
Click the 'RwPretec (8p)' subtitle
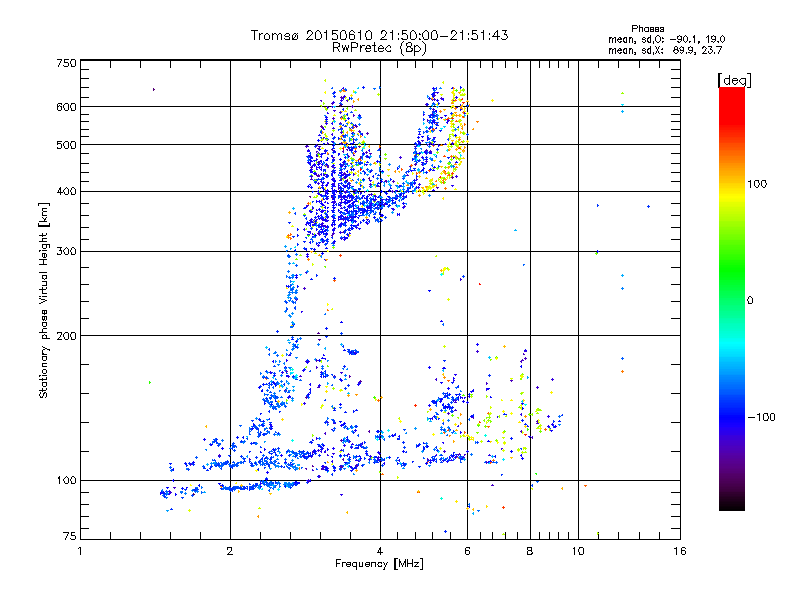(x=379, y=48)
